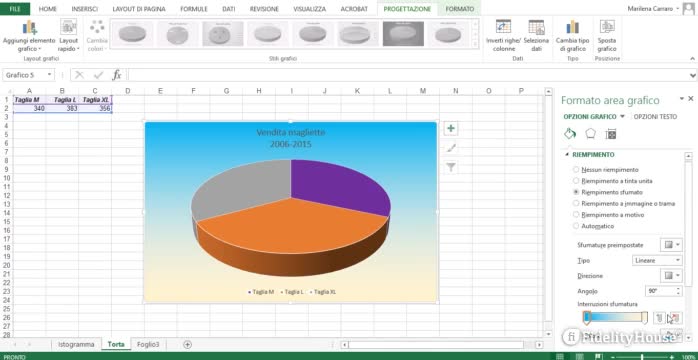The width and height of the screenshot is (698, 360).
Task: Select the Effetti pentagon icon in format pane
Action: pyautogui.click(x=590, y=133)
